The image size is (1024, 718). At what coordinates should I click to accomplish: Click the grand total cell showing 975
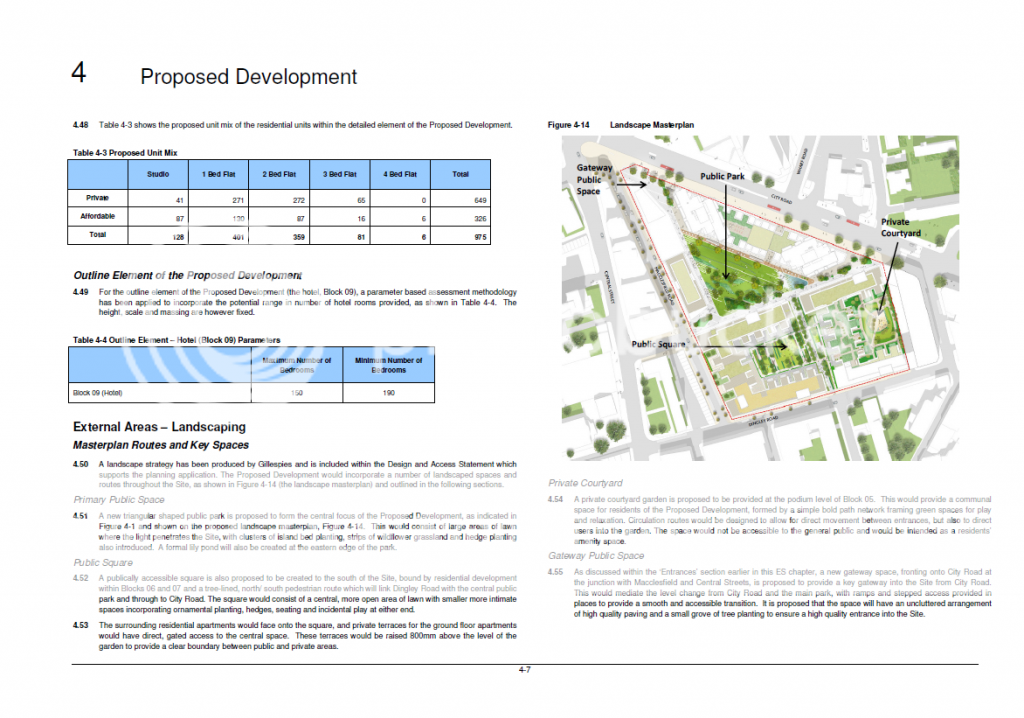point(459,236)
